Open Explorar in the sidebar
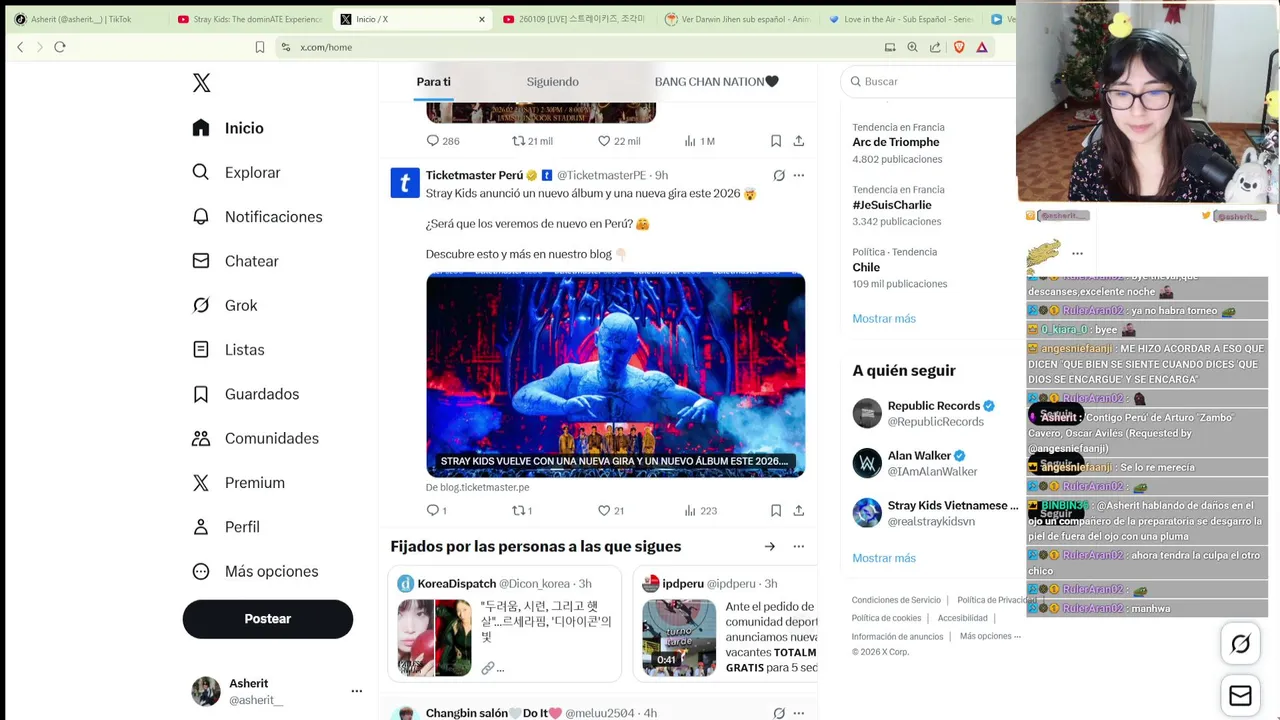 (x=236, y=172)
